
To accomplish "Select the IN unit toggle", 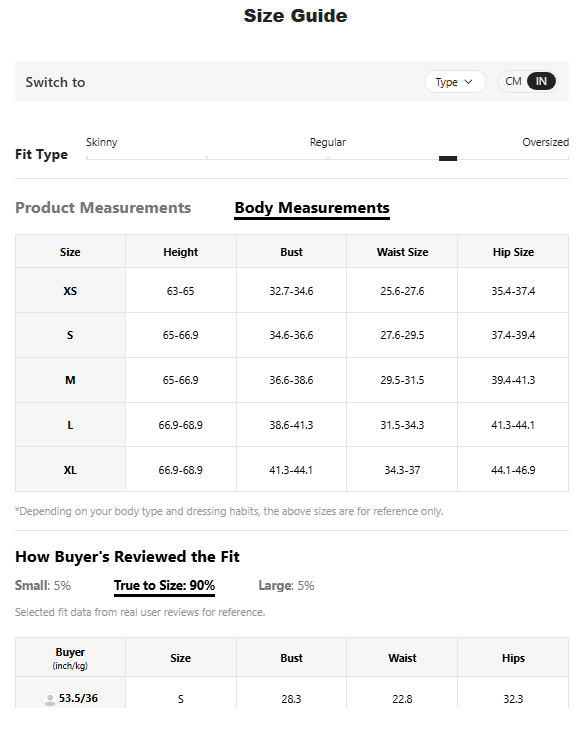I will pyautogui.click(x=541, y=81).
